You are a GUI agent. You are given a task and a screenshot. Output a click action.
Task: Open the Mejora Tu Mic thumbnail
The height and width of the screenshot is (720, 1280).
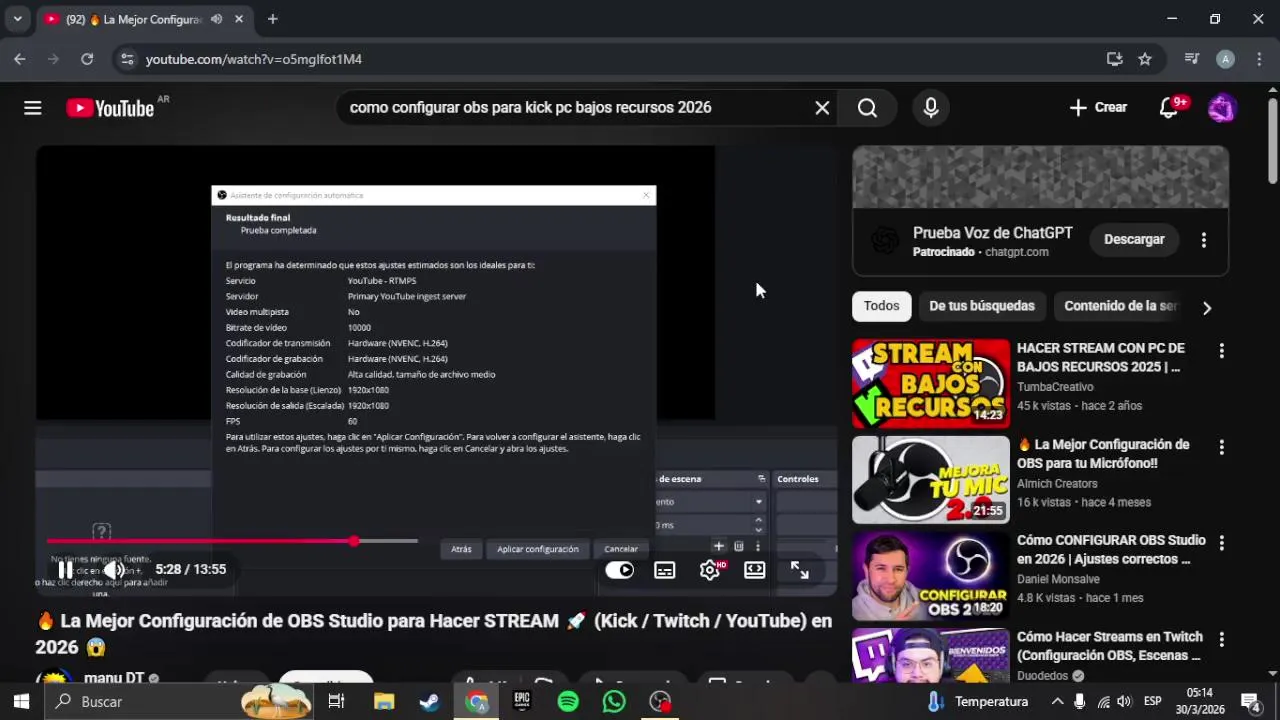click(931, 480)
